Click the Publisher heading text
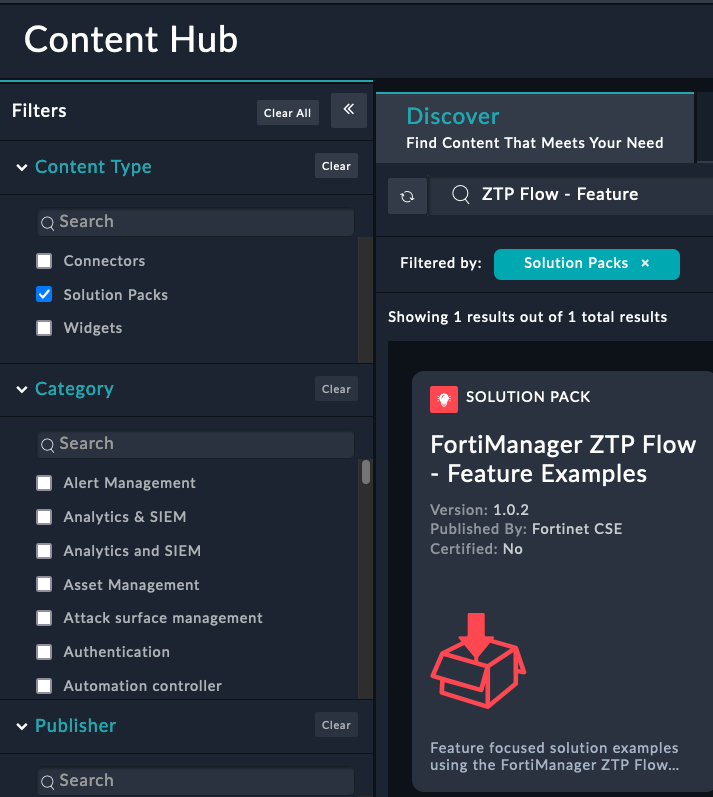Screen dimensions: 713x797 pos(76,725)
